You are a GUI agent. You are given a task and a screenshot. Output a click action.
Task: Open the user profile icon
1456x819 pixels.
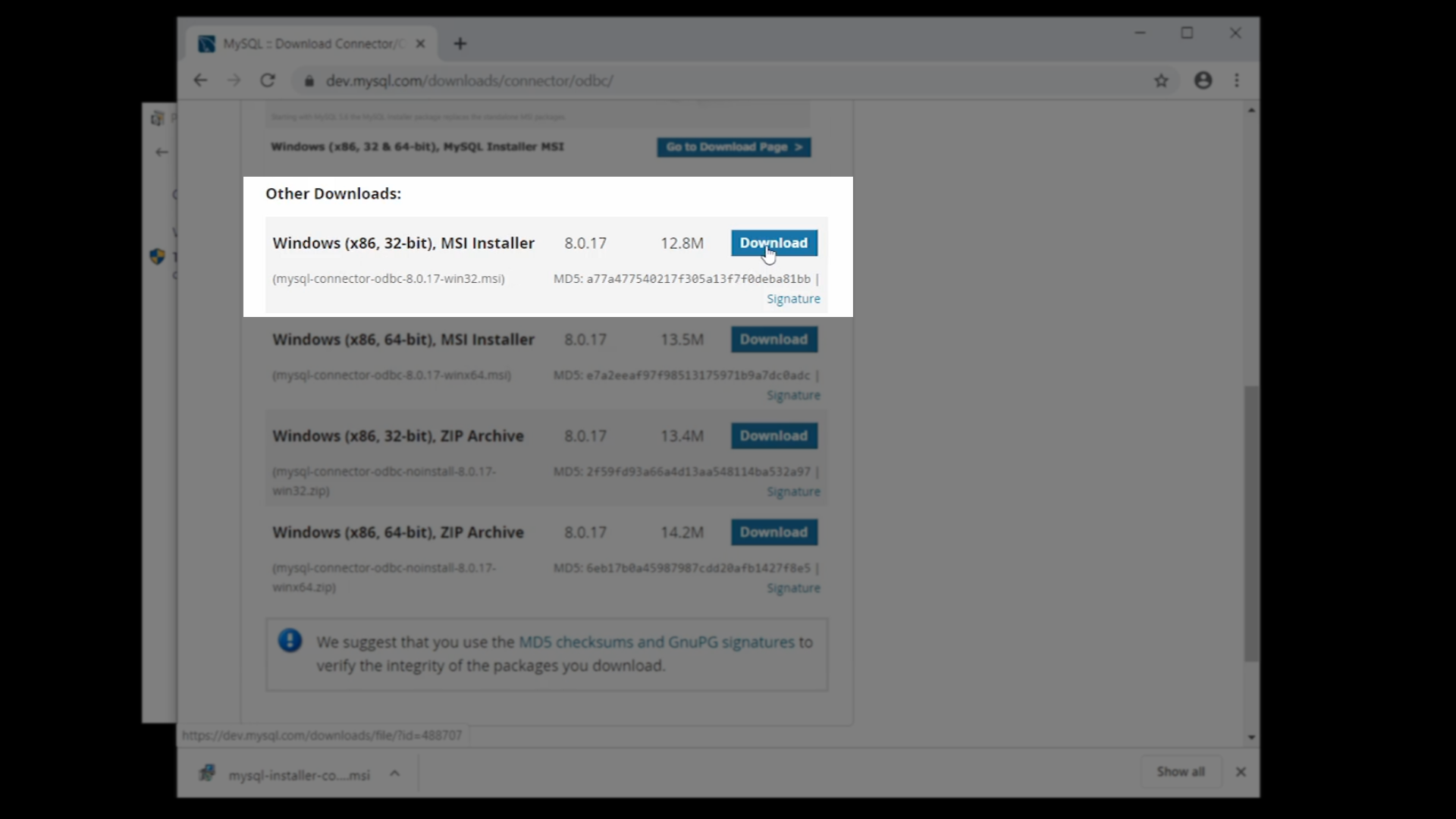pos(1203,80)
